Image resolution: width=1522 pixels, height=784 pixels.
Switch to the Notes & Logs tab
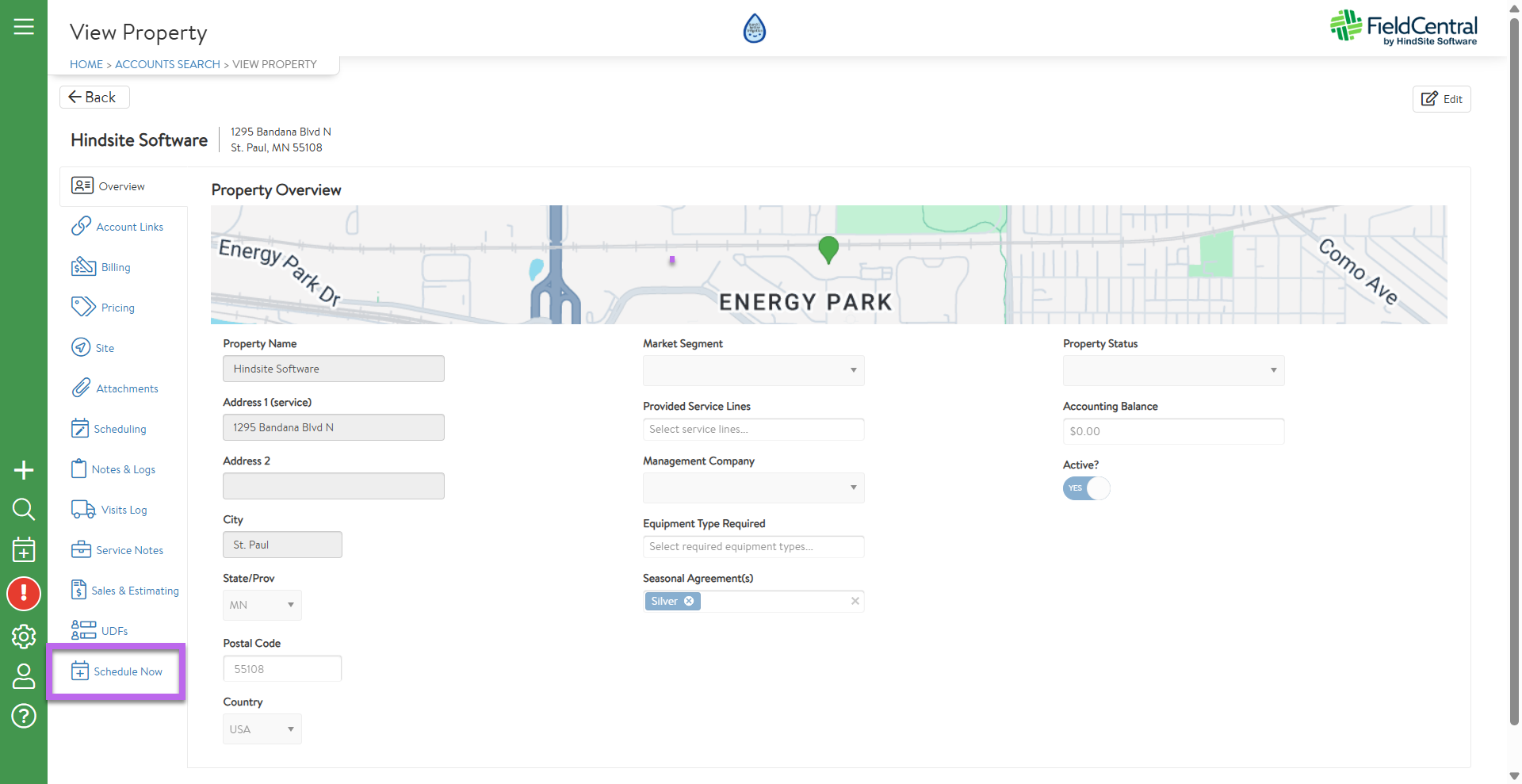click(123, 469)
